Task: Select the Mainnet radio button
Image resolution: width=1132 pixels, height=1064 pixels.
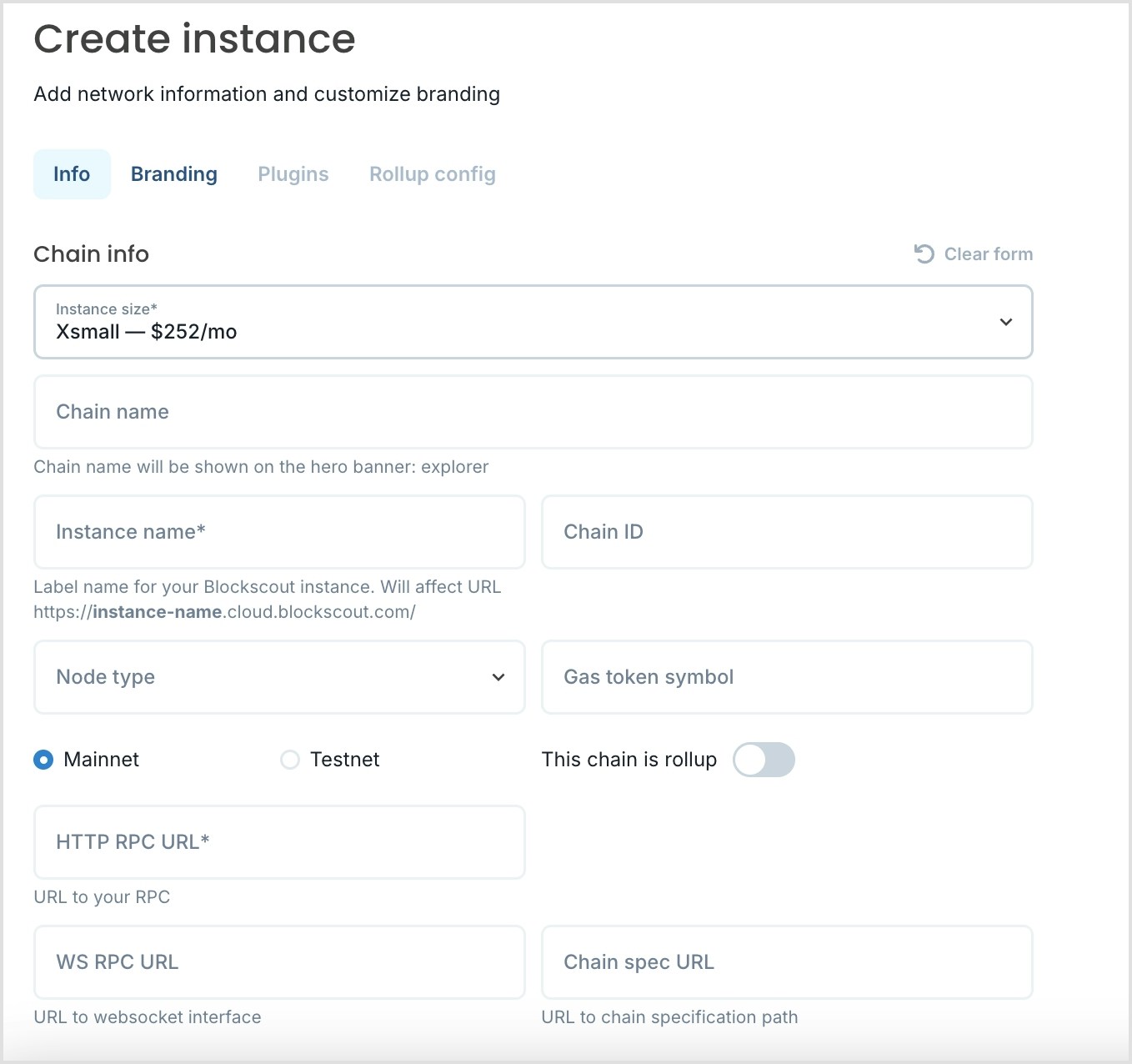Action: 43,760
